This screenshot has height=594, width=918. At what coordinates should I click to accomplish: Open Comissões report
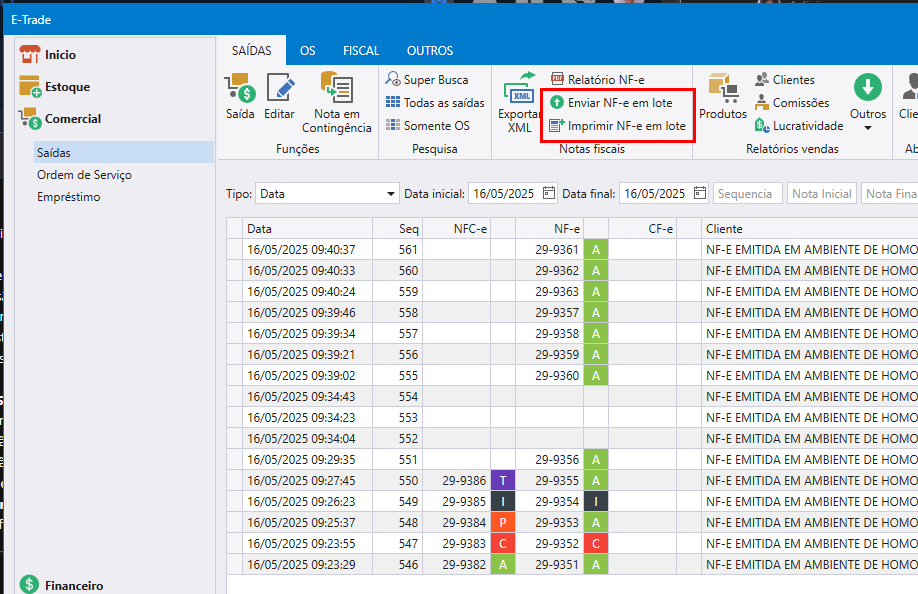pos(792,102)
